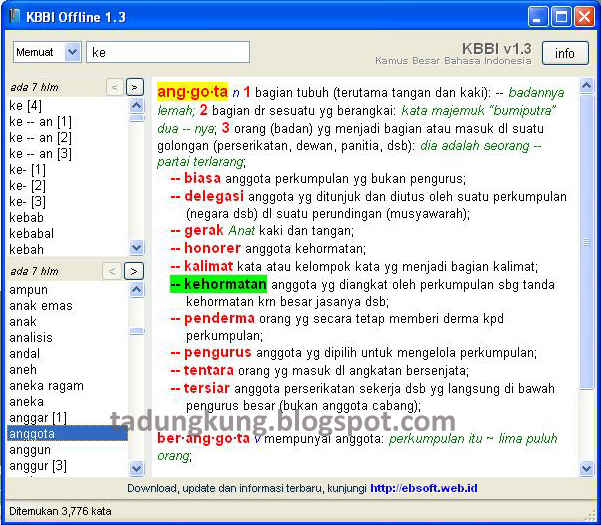Image resolution: width=601 pixels, height=525 pixels.
Task: Click the '-- honorer' subentry
Action: tap(205, 248)
